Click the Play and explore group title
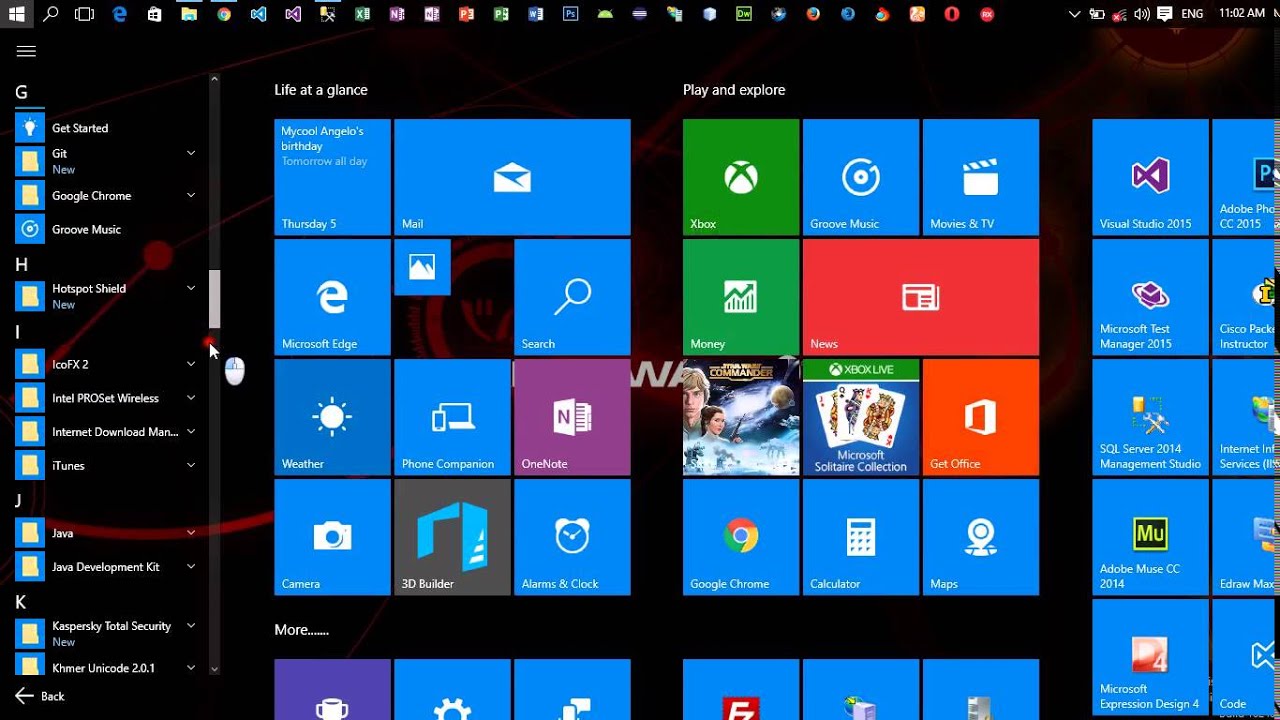The height and width of the screenshot is (720, 1280). [734, 90]
